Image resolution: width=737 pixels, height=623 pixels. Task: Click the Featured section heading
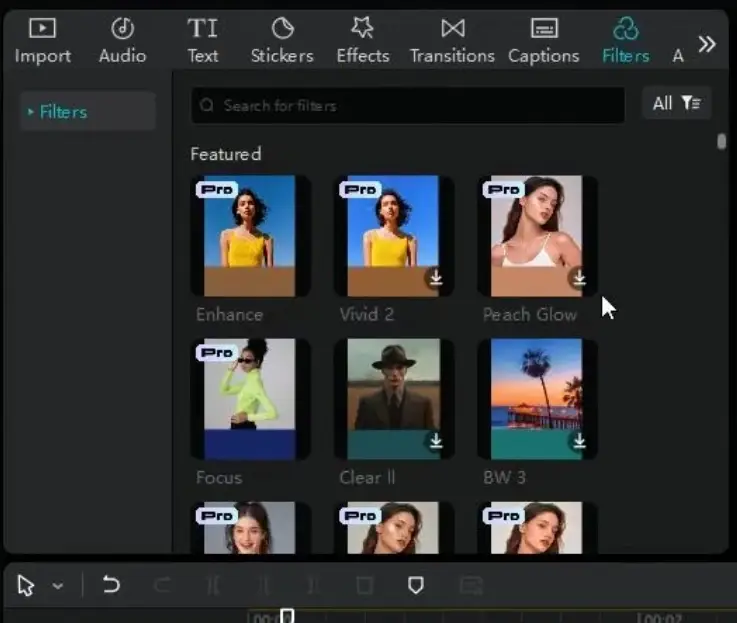point(226,154)
